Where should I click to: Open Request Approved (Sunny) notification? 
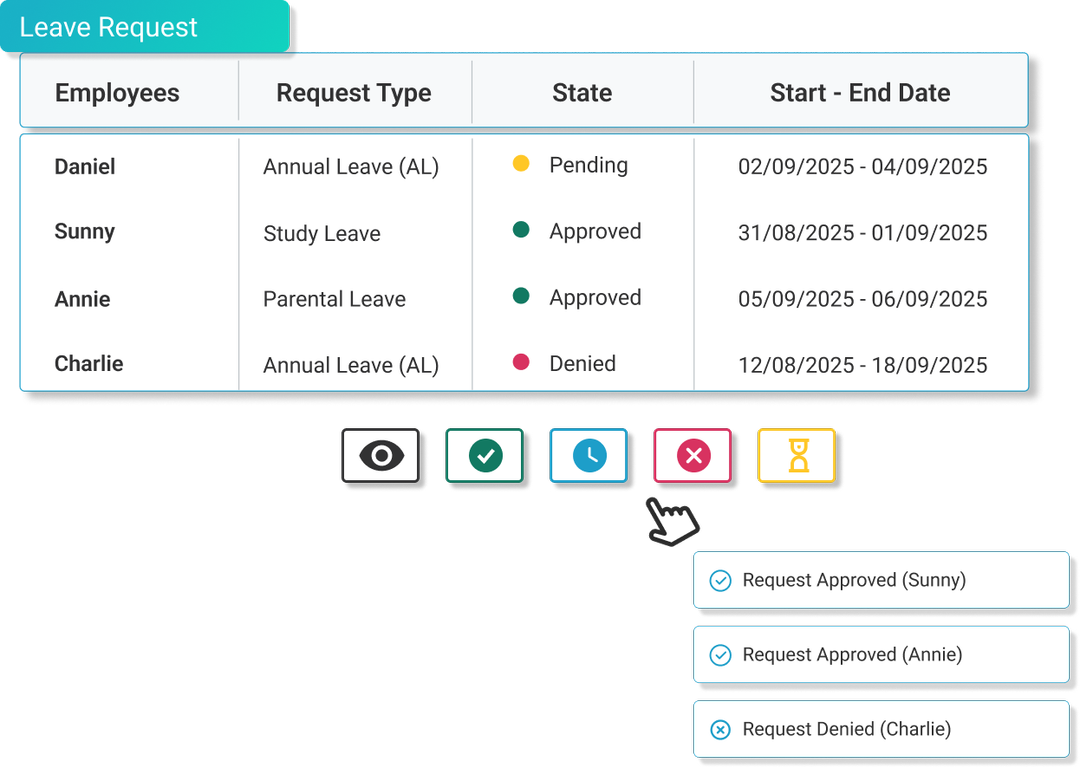(x=853, y=581)
